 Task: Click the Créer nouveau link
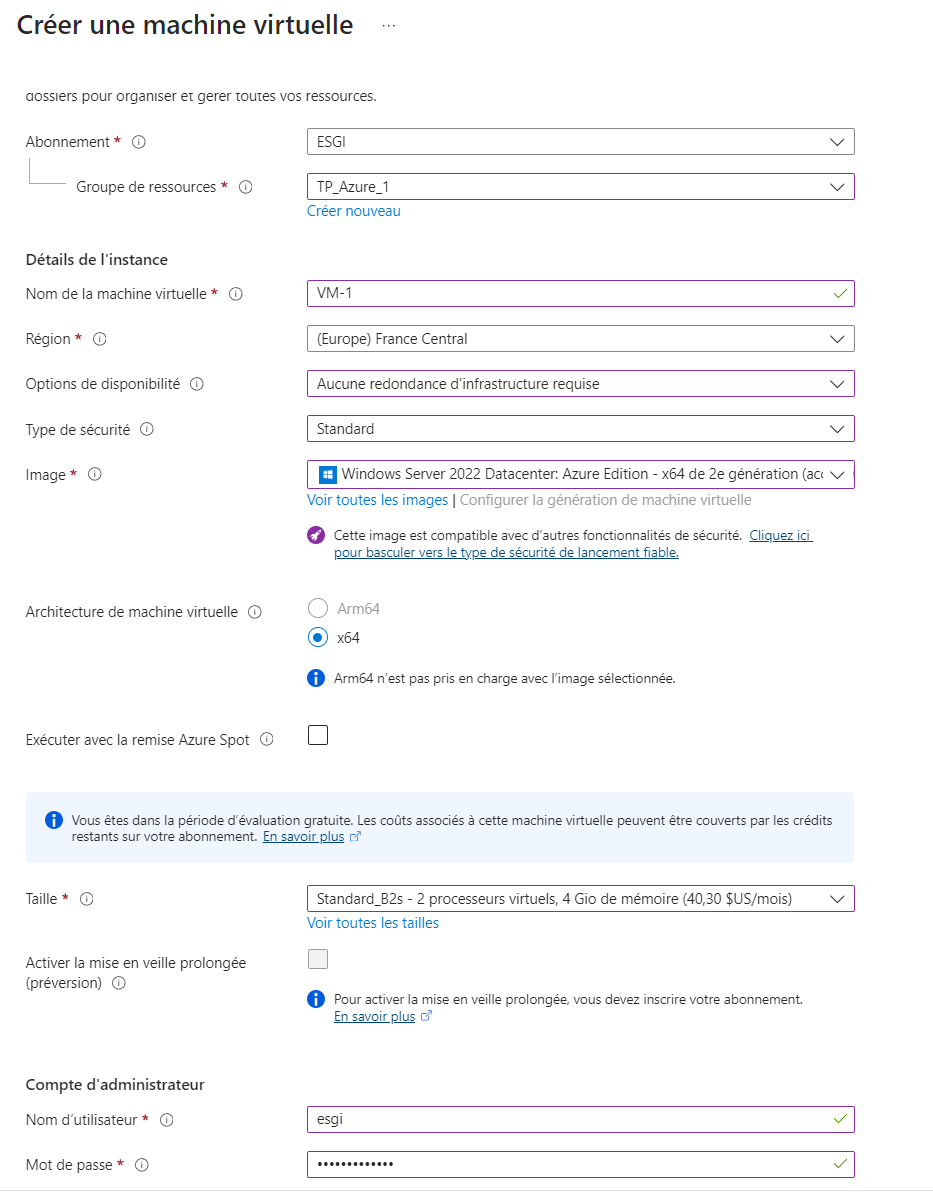point(354,211)
